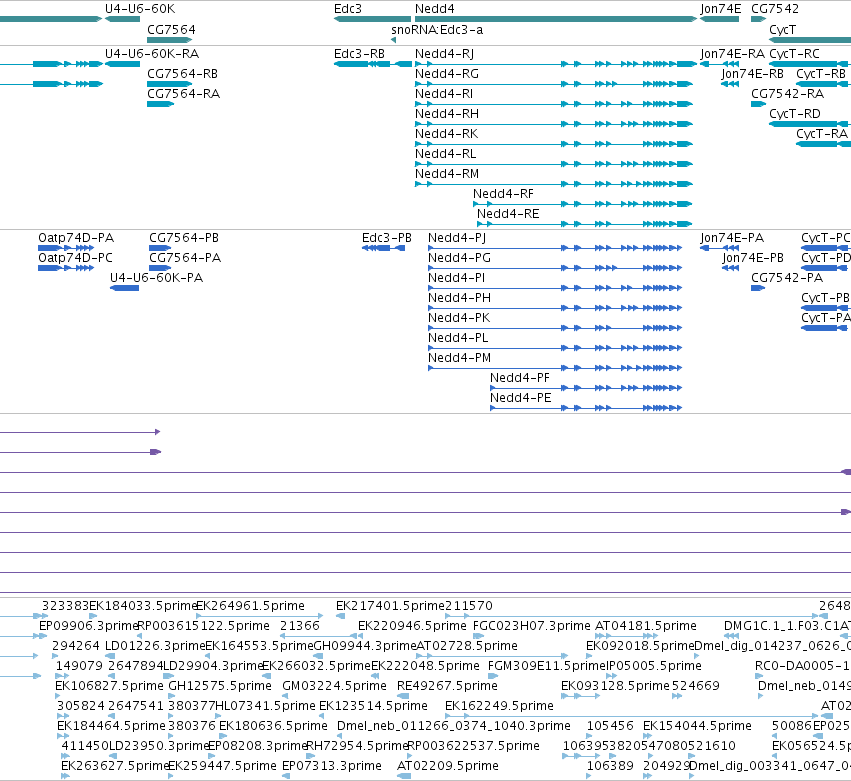Click the EK106827.5prime feature label
Image resolution: width=851 pixels, height=781 pixels.
click(x=109, y=686)
